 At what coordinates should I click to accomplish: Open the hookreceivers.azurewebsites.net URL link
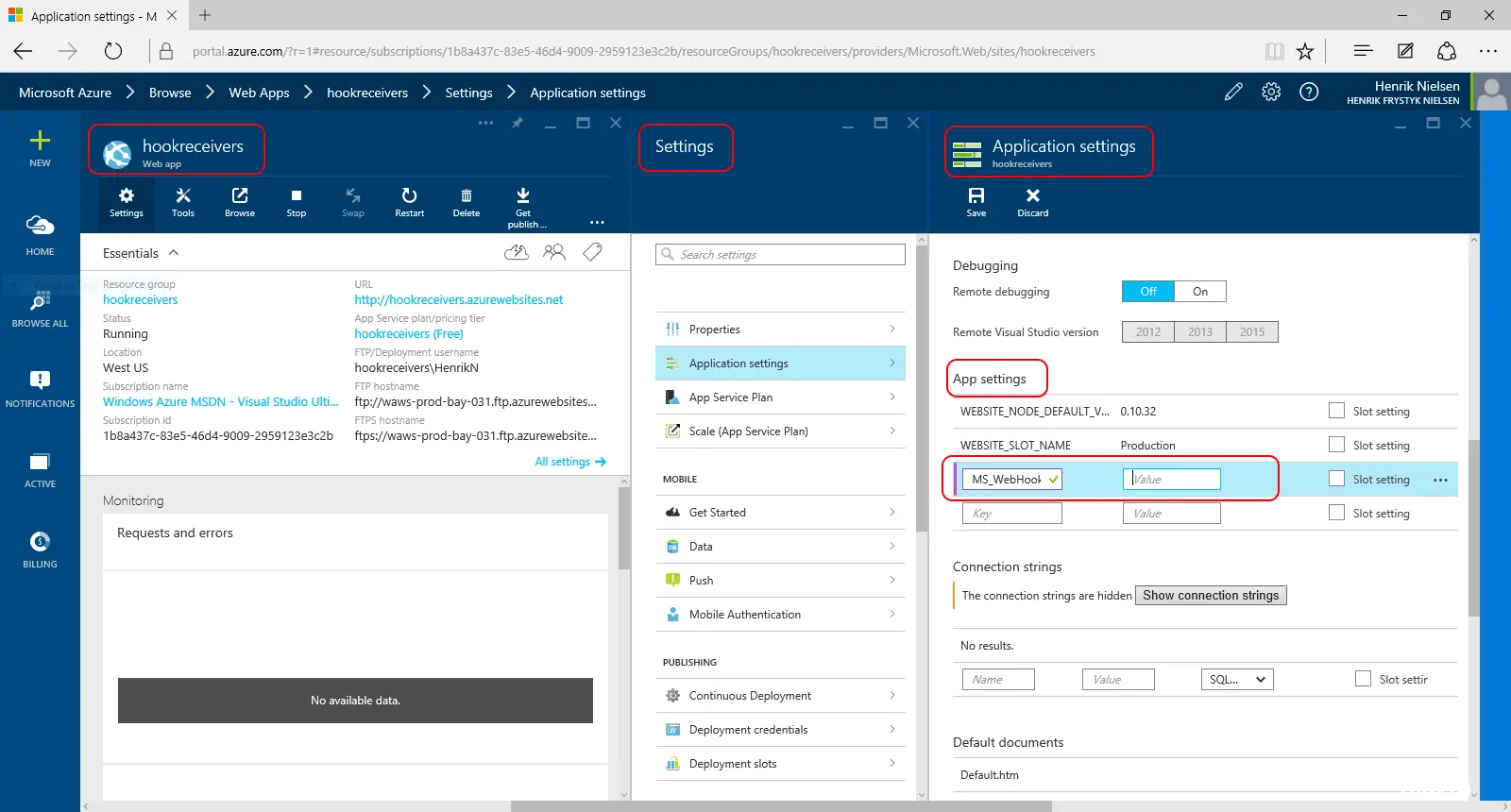[x=459, y=299]
